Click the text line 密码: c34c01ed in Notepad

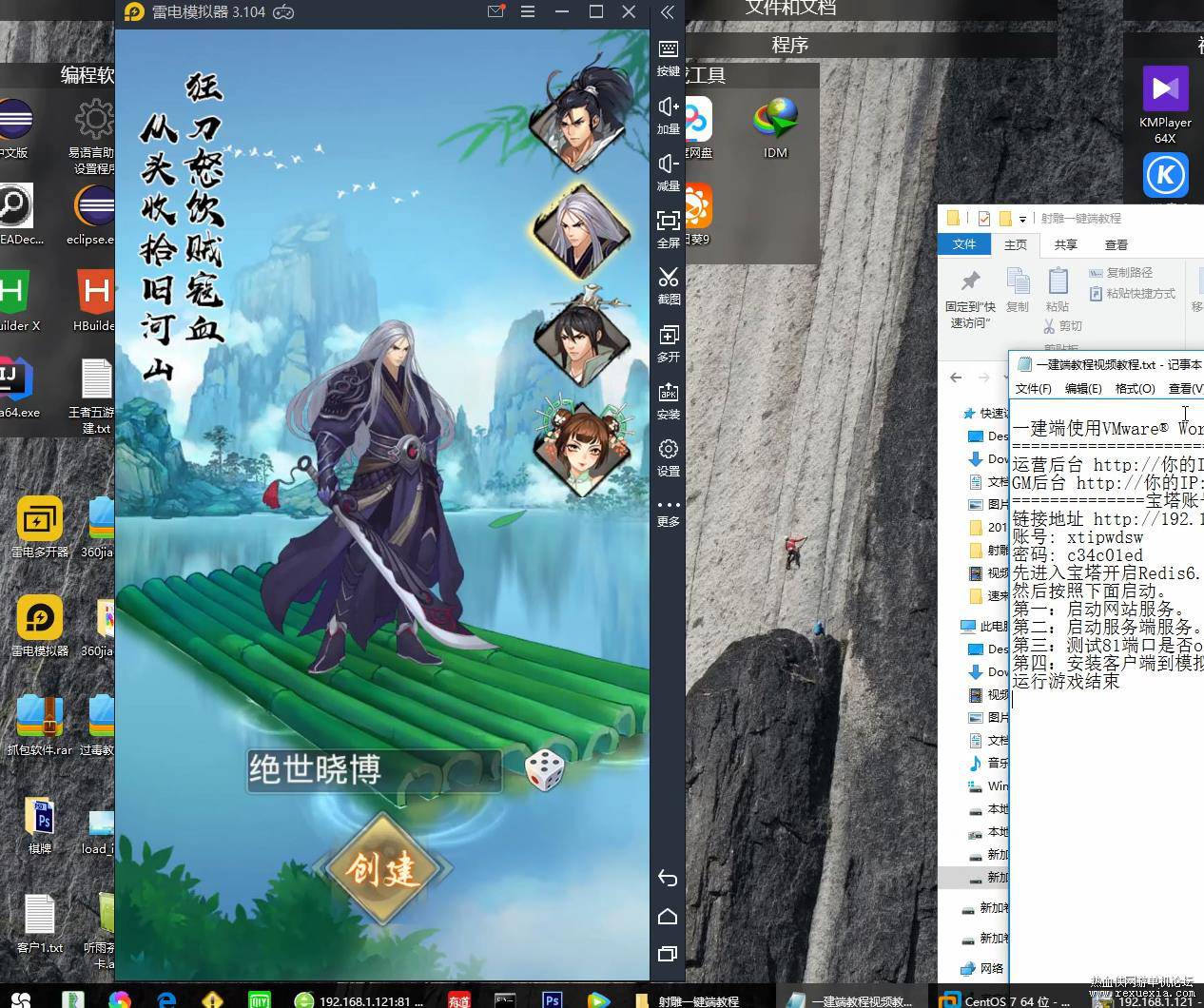(1078, 555)
